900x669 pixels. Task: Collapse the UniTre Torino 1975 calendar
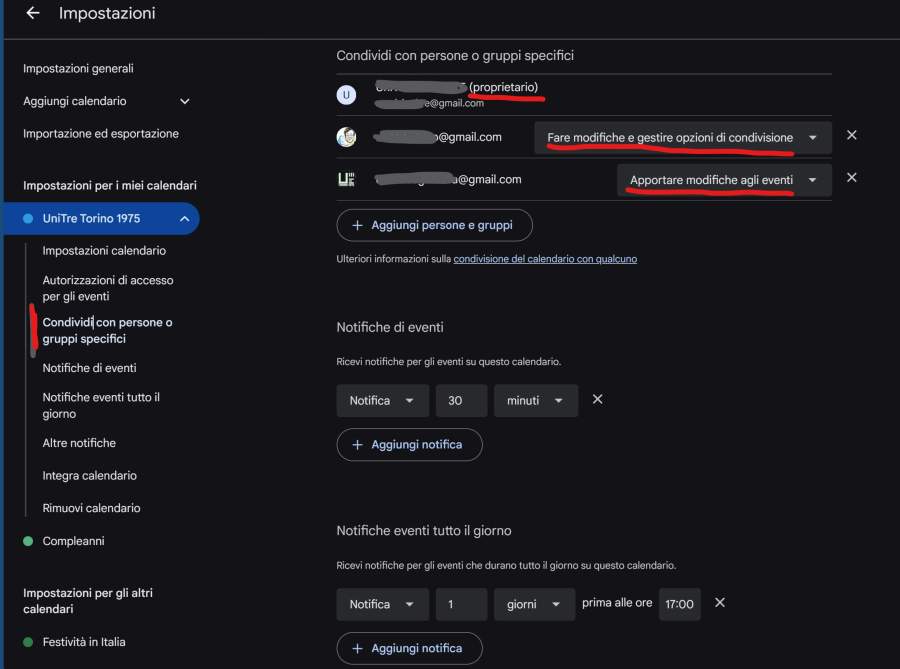click(x=184, y=219)
